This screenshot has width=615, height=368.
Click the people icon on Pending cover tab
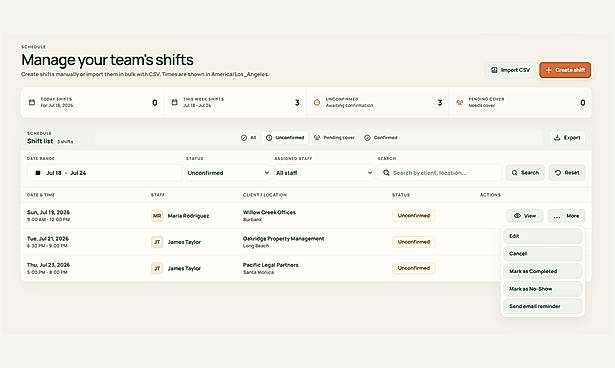[317, 138]
